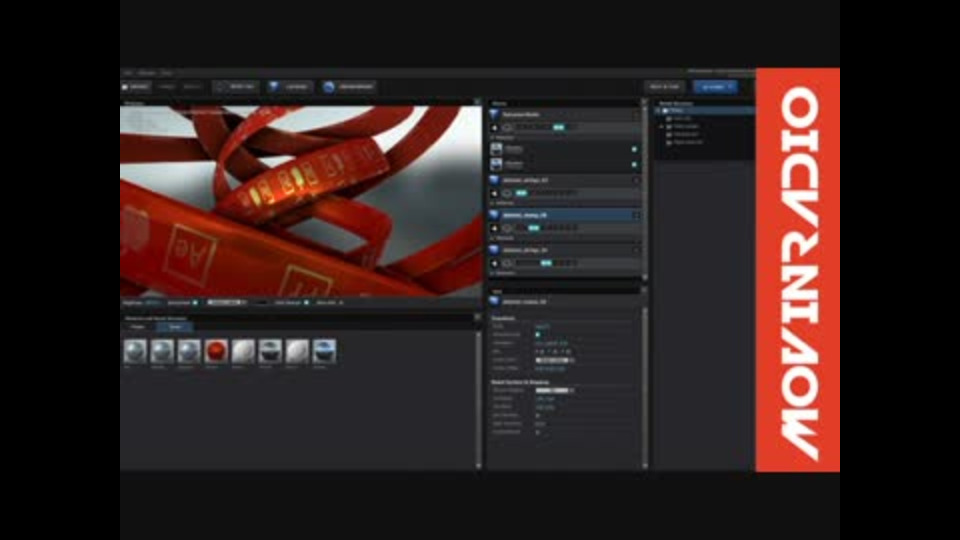Click the home icon under the highlighted scene group

tap(495, 228)
